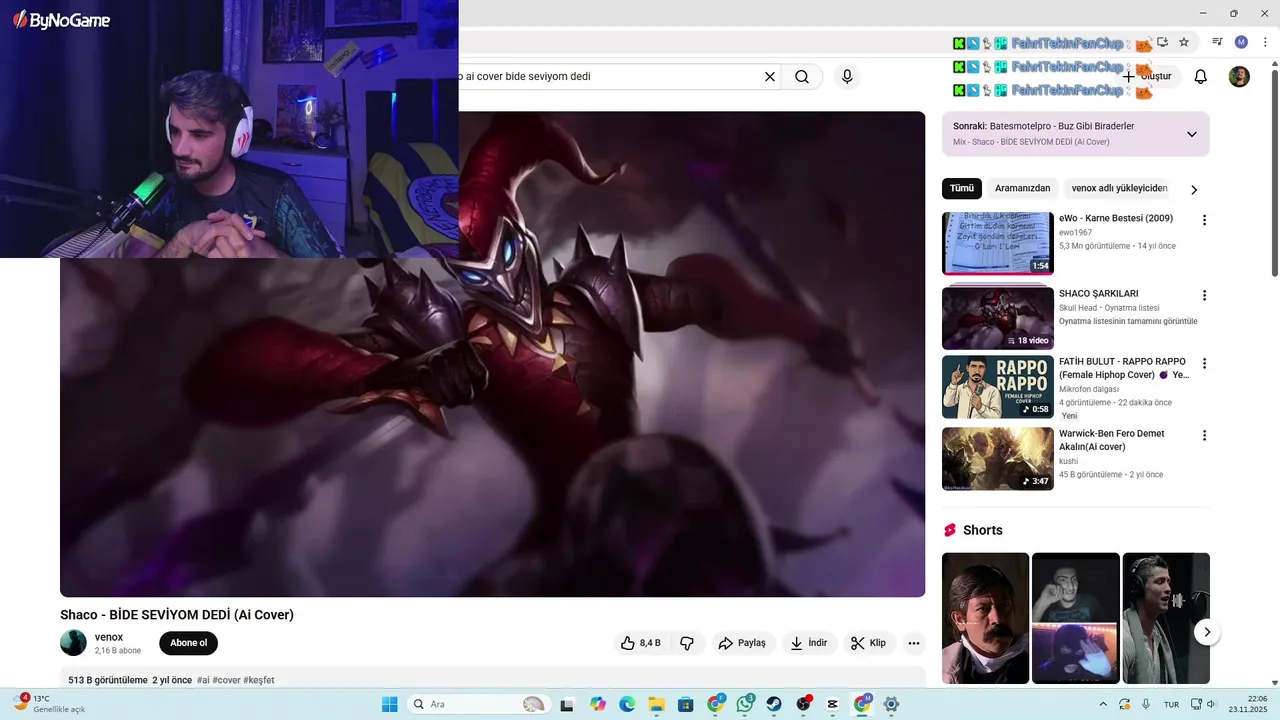1280x720 pixels.
Task: Click the Windows taskbar Ara search box
Action: click(478, 704)
